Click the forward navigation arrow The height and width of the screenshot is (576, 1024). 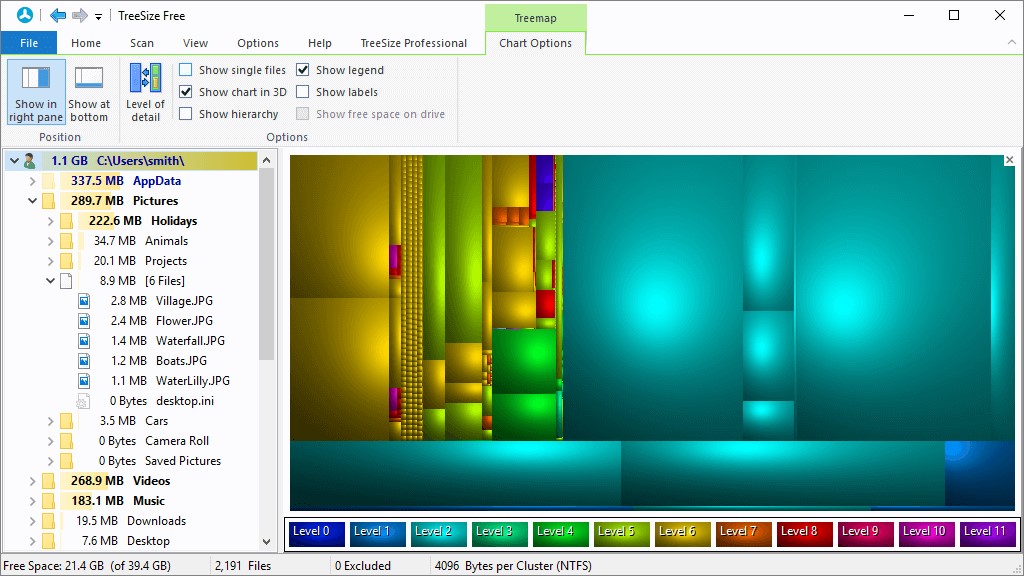click(x=80, y=16)
